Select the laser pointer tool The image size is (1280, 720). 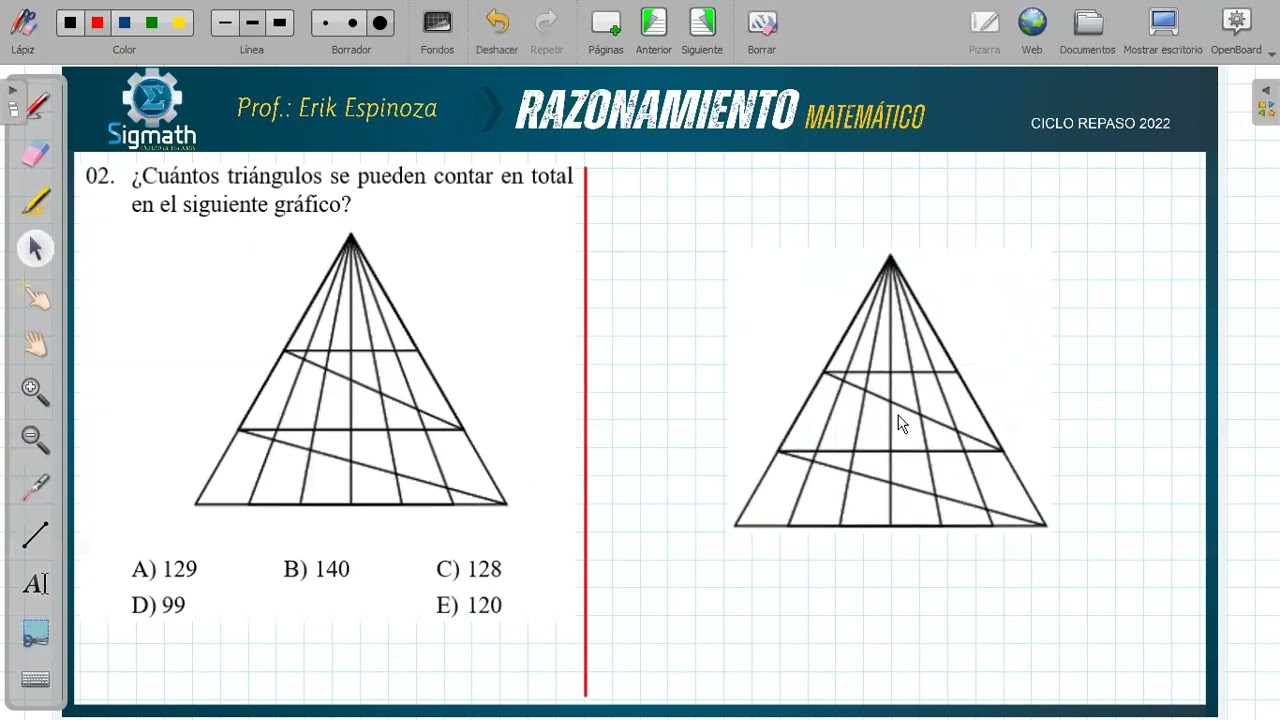[x=36, y=488]
